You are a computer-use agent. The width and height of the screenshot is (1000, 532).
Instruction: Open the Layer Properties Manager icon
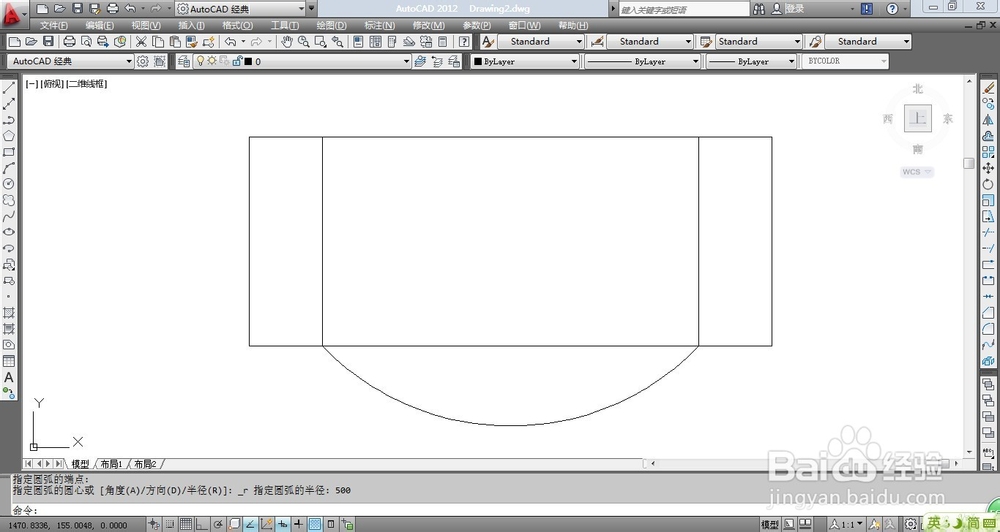click(184, 61)
